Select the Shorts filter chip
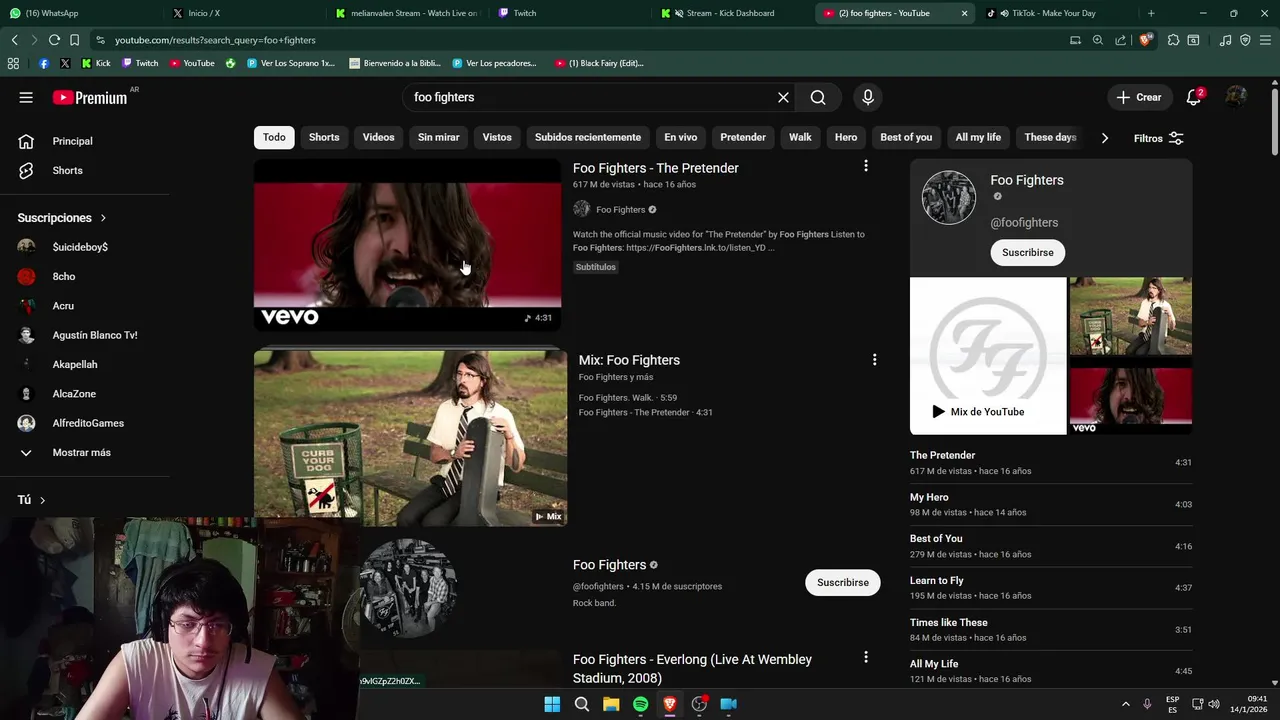The height and width of the screenshot is (720, 1280). pos(324,137)
